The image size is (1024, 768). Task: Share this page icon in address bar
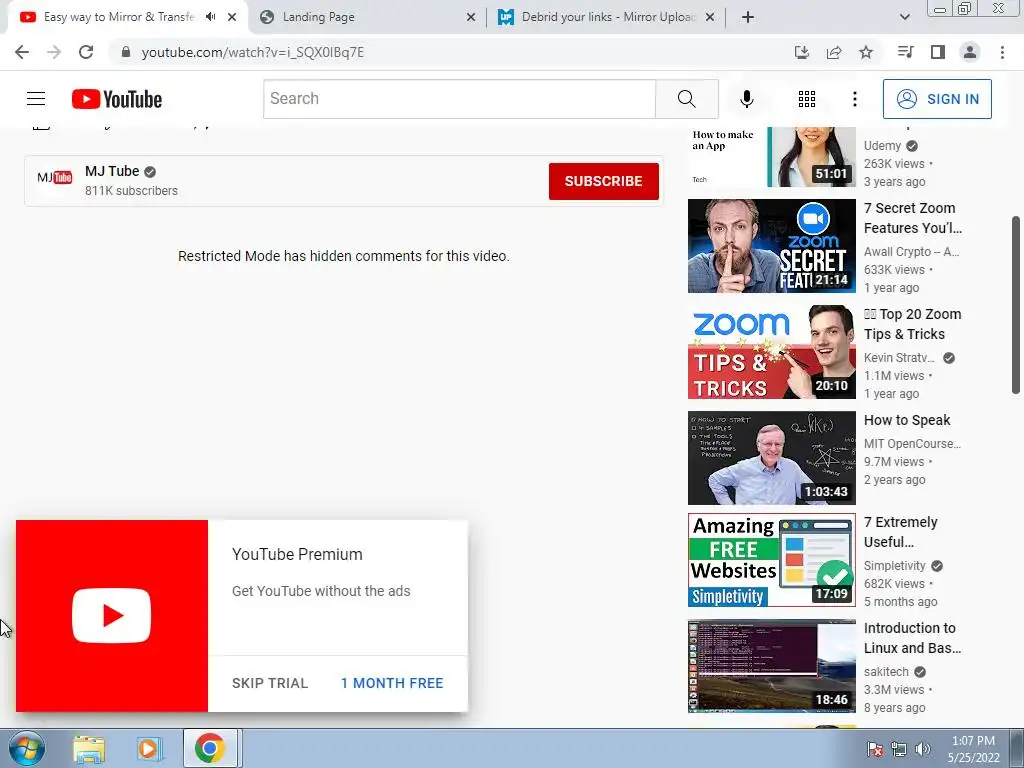pos(834,52)
